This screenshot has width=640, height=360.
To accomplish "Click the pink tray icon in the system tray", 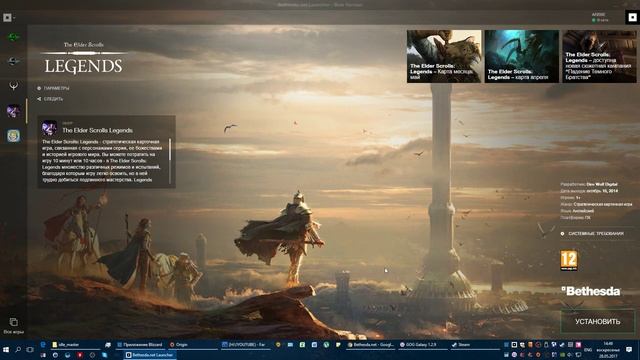I will click(x=578, y=345).
